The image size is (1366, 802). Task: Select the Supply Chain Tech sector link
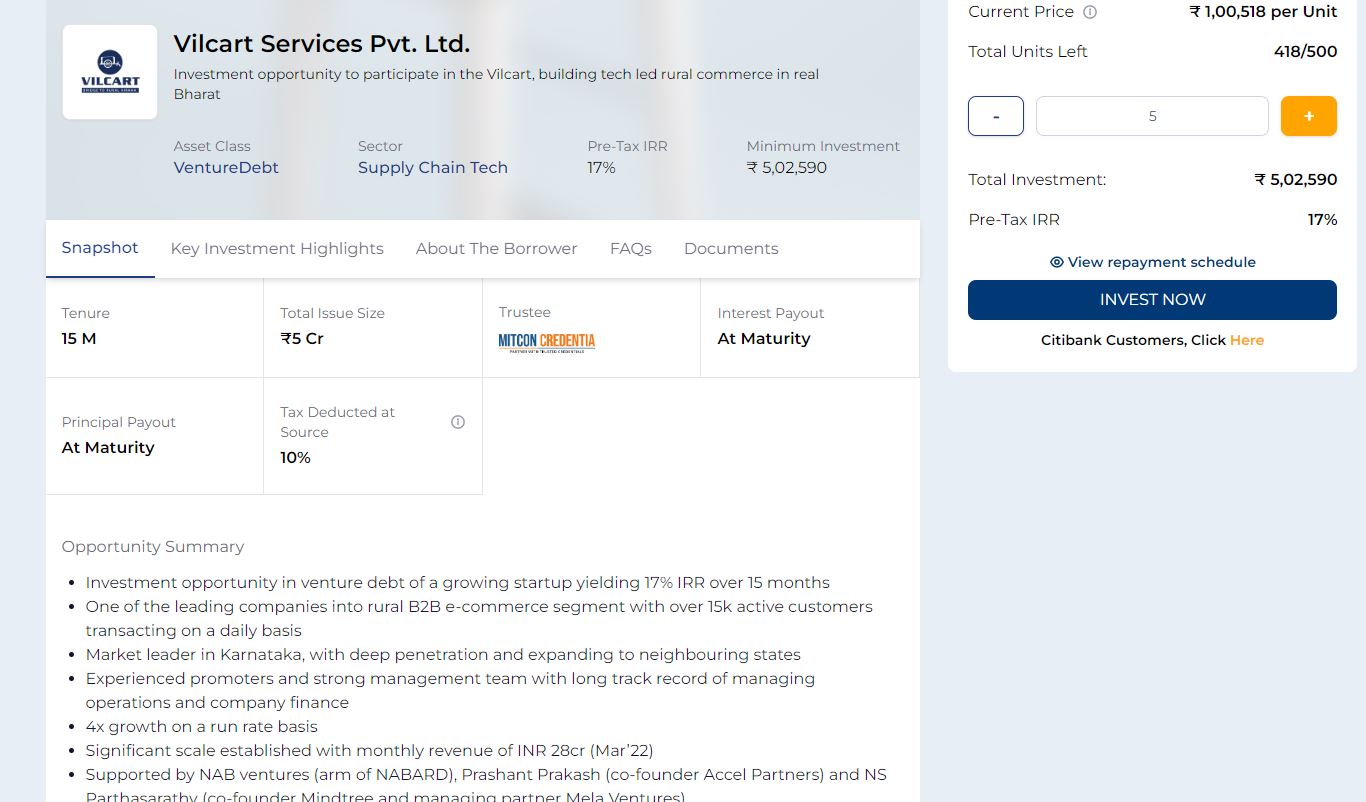pos(433,168)
